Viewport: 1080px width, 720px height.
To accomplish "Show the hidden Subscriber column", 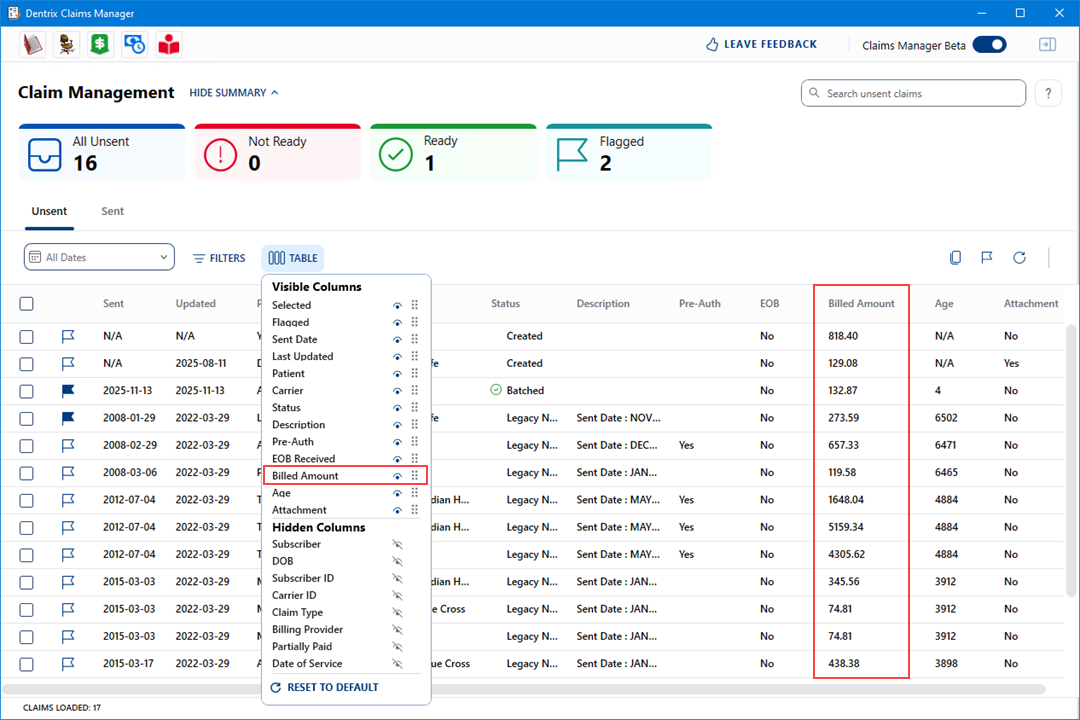I will [397, 545].
